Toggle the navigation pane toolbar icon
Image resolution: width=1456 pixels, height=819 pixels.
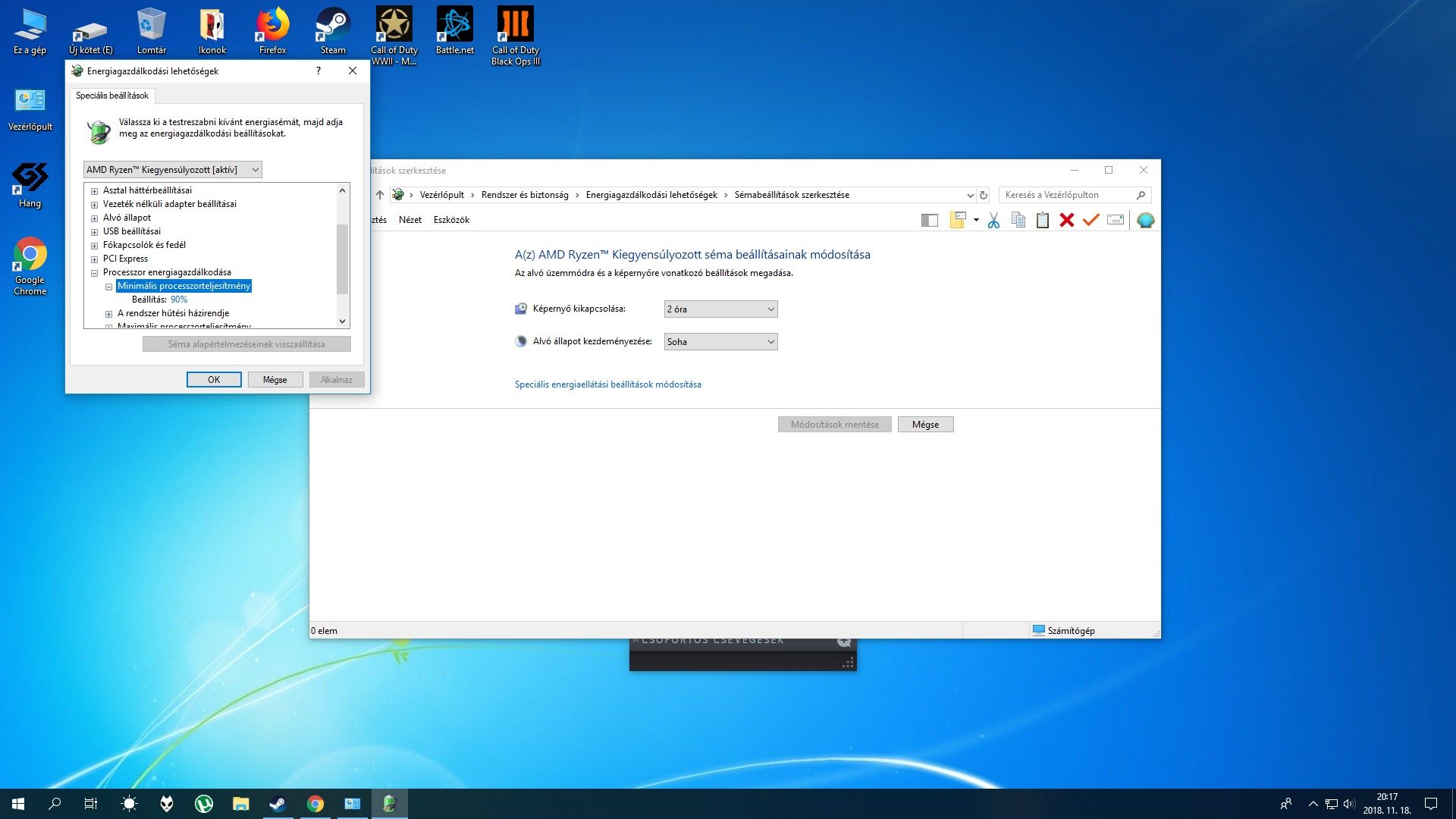coord(930,220)
